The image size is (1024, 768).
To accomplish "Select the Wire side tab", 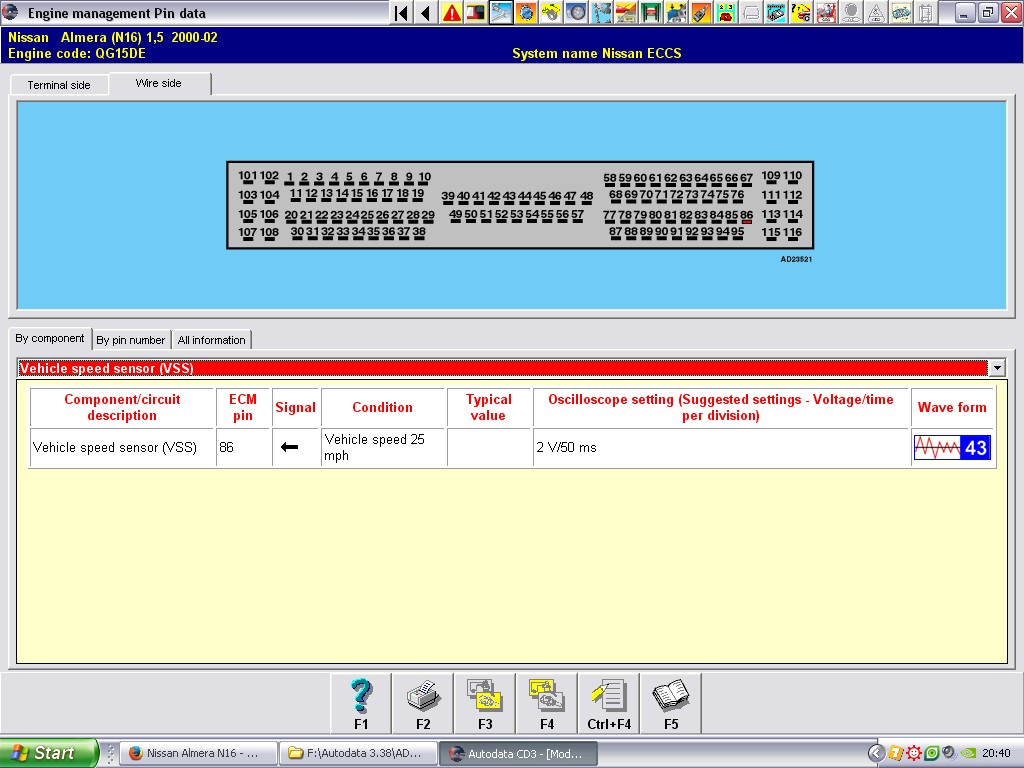I will pyautogui.click(x=159, y=83).
